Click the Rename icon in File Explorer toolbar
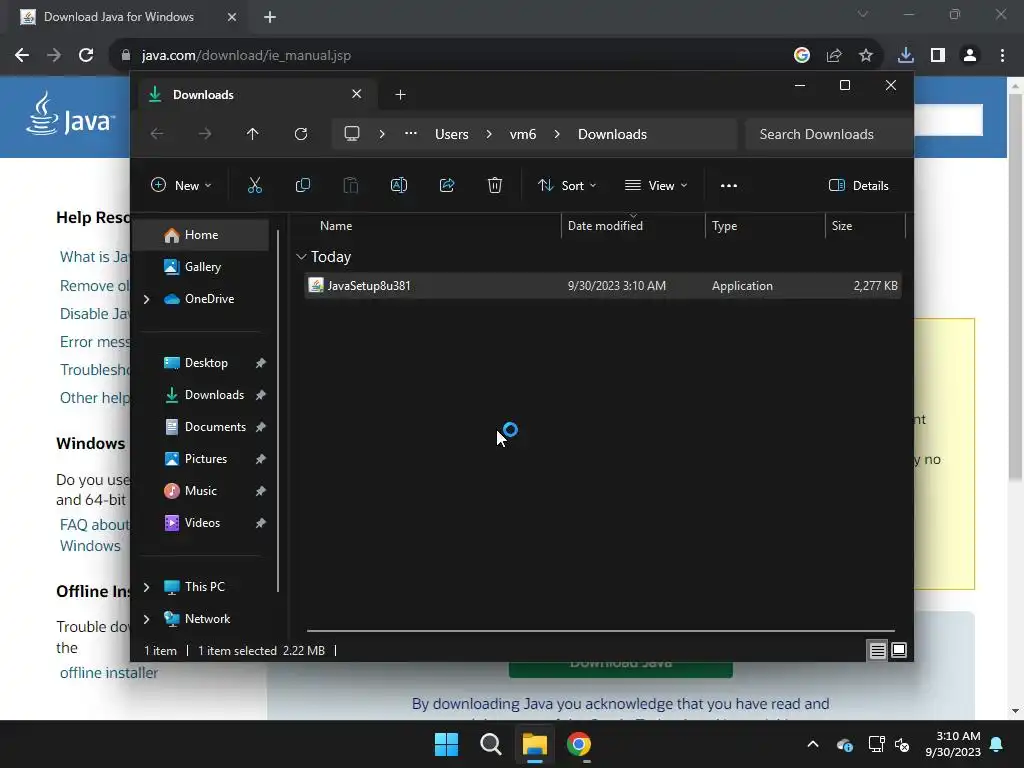 [398, 185]
